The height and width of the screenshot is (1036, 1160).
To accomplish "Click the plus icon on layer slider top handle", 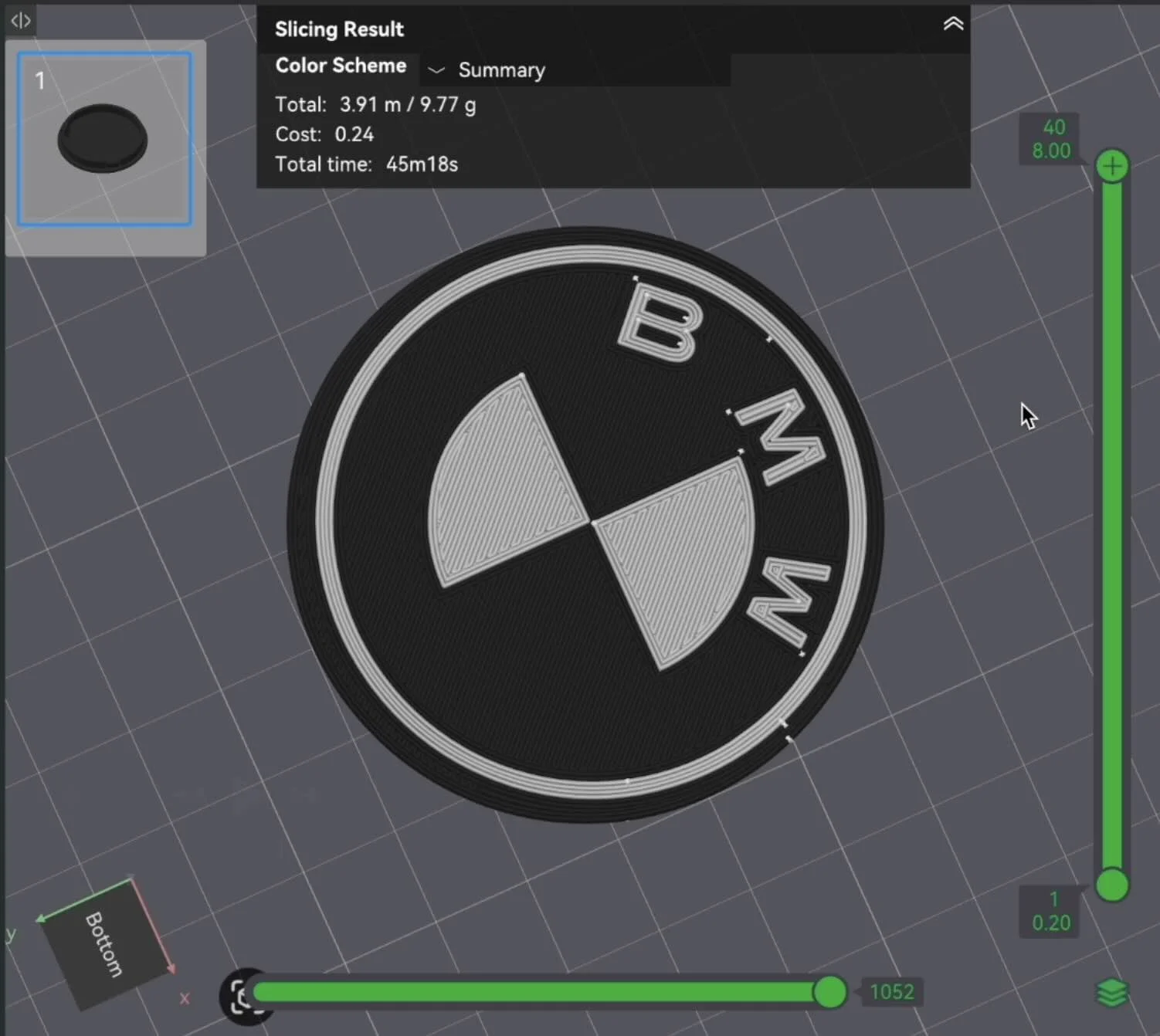I will (x=1112, y=166).
